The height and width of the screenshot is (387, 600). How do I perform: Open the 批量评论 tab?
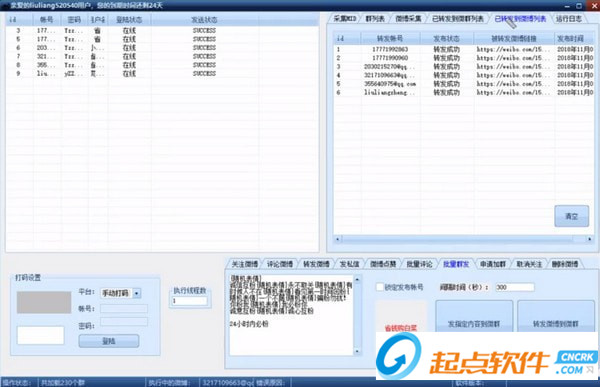pos(419,264)
